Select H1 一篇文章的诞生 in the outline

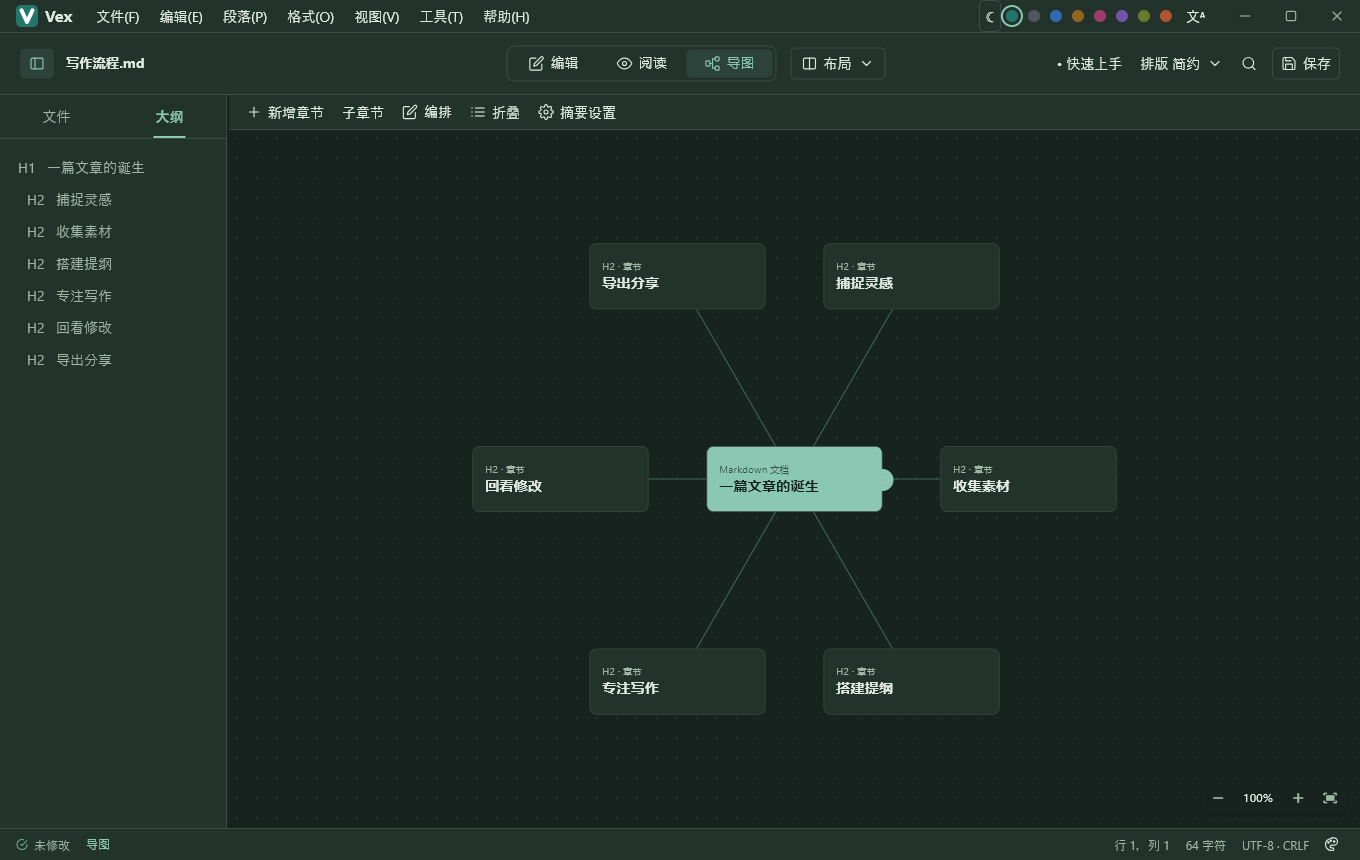click(x=113, y=168)
